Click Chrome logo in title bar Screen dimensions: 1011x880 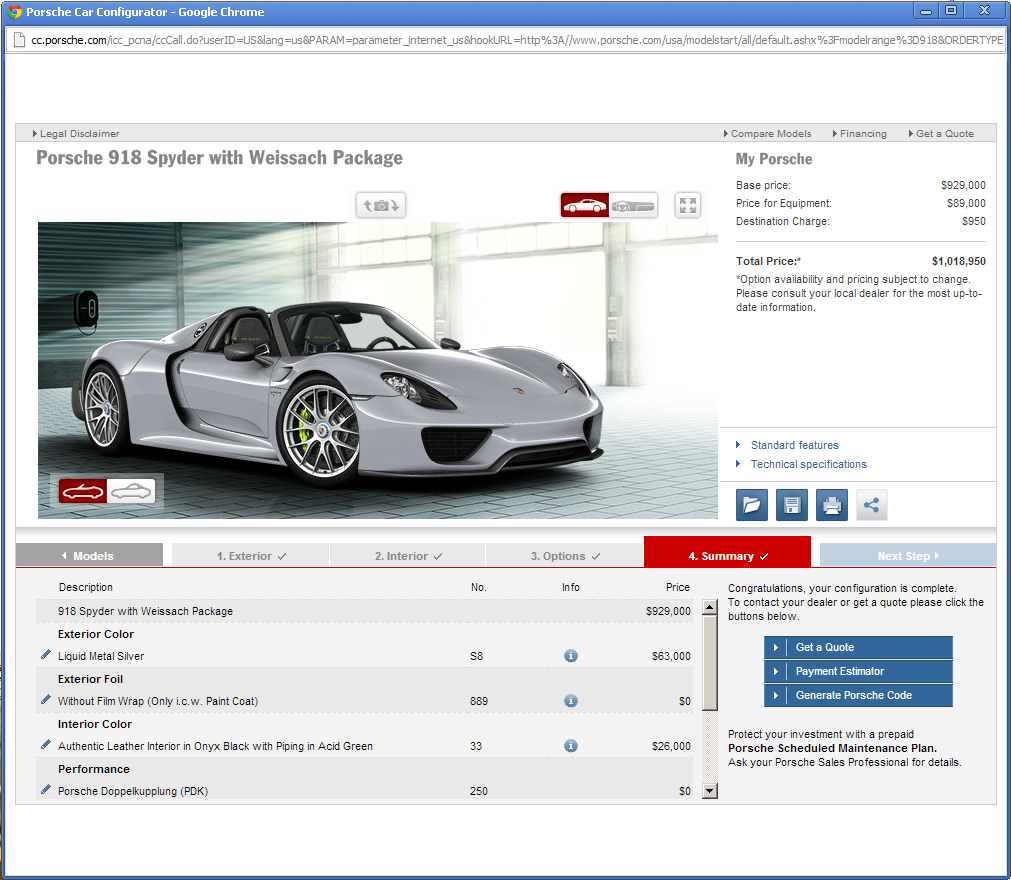pyautogui.click(x=14, y=12)
